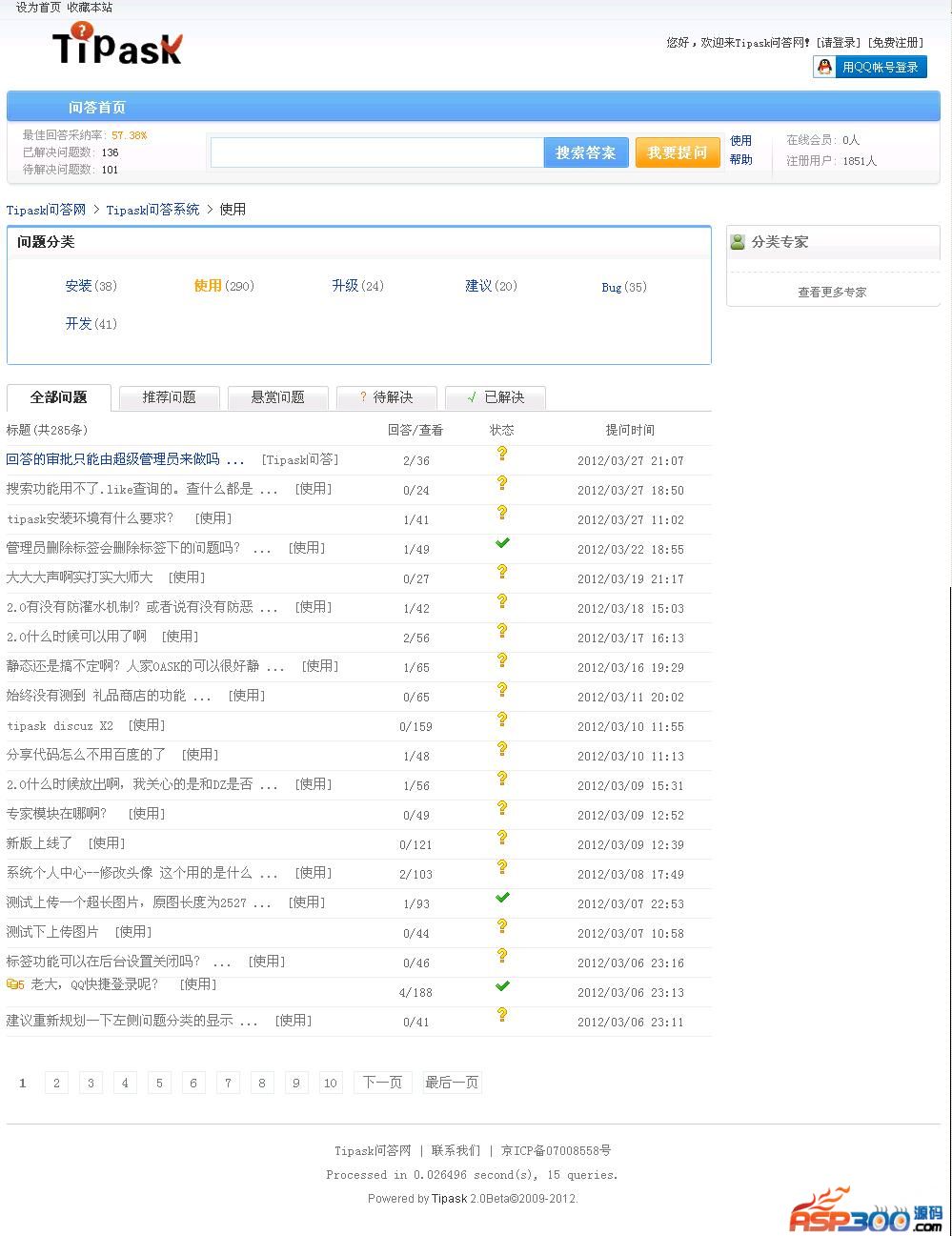Select the 建议 category
The width and height of the screenshot is (952, 1236).
[x=478, y=286]
